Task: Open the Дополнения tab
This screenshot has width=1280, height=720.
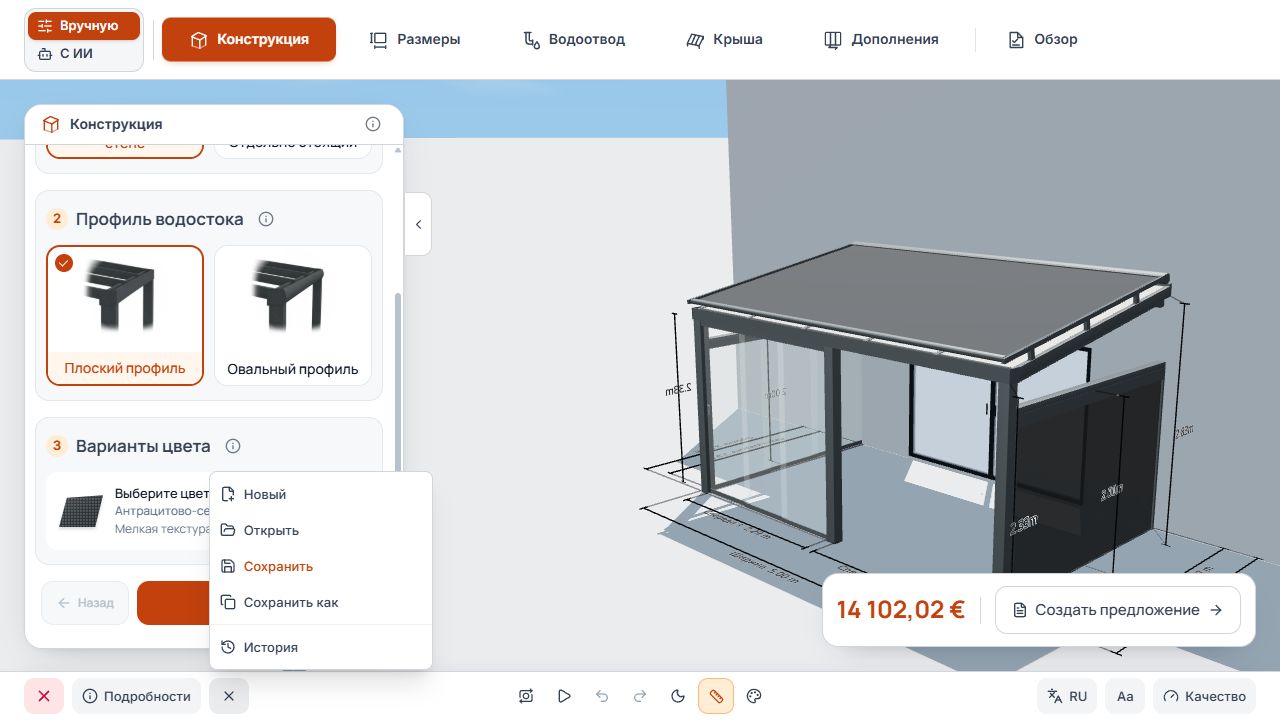Action: (x=881, y=40)
